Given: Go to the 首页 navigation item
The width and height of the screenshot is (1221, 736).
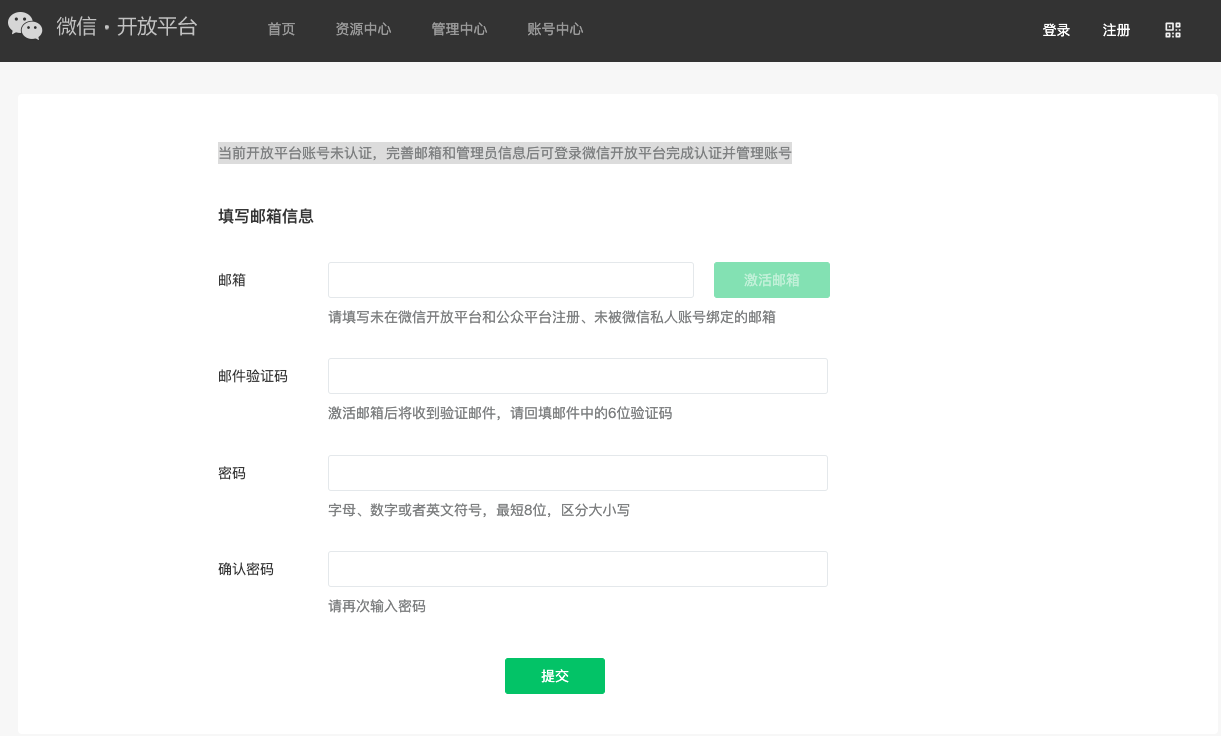Looking at the screenshot, I should point(281,30).
